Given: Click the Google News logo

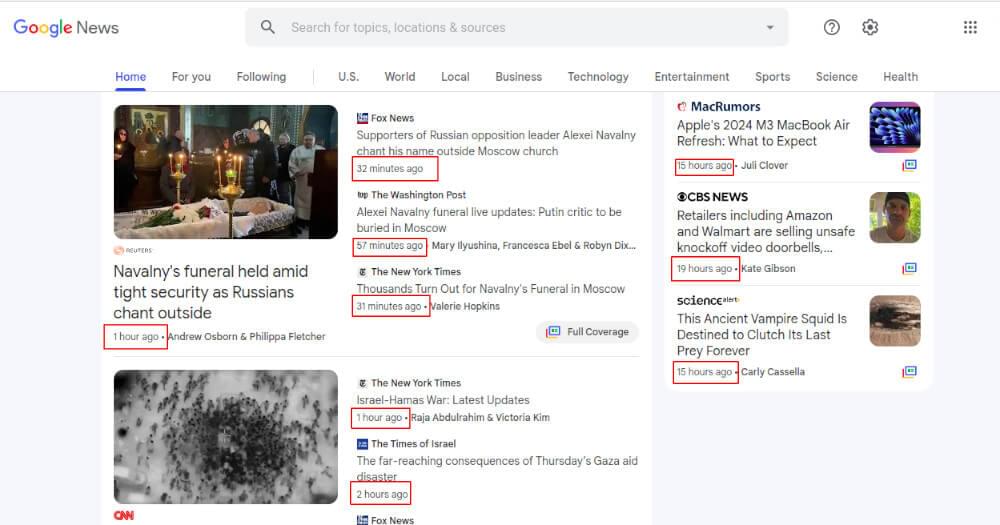Looking at the screenshot, I should [66, 27].
